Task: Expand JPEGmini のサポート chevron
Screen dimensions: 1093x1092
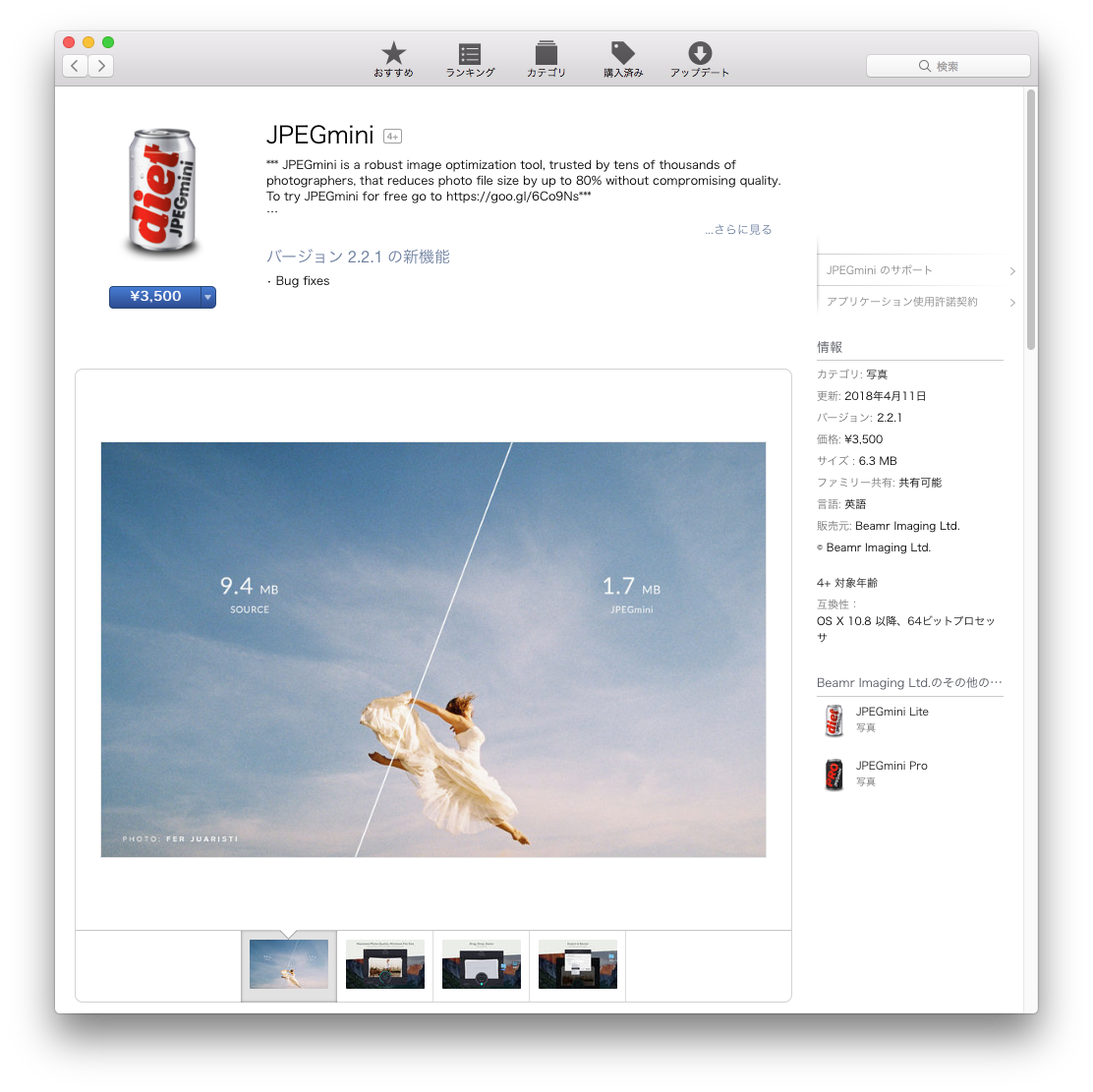Action: coord(1012,269)
